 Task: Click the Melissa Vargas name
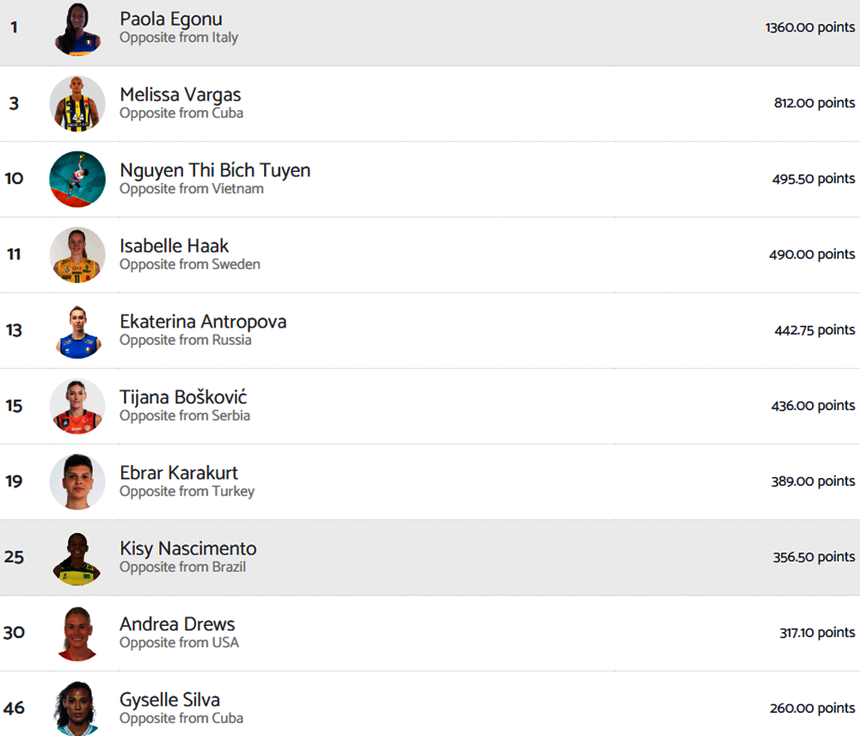click(x=180, y=95)
